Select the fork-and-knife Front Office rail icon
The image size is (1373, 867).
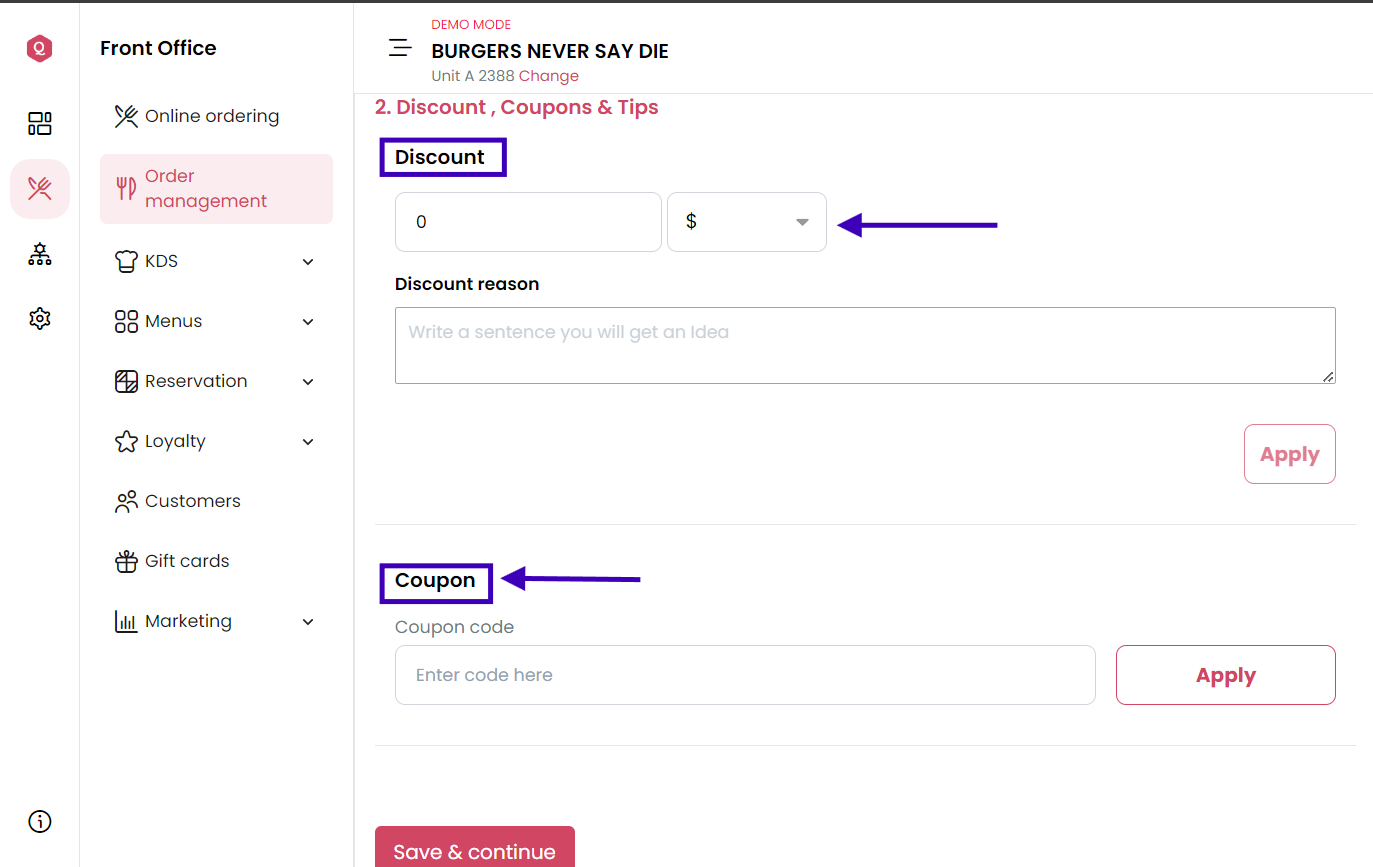tap(39, 188)
